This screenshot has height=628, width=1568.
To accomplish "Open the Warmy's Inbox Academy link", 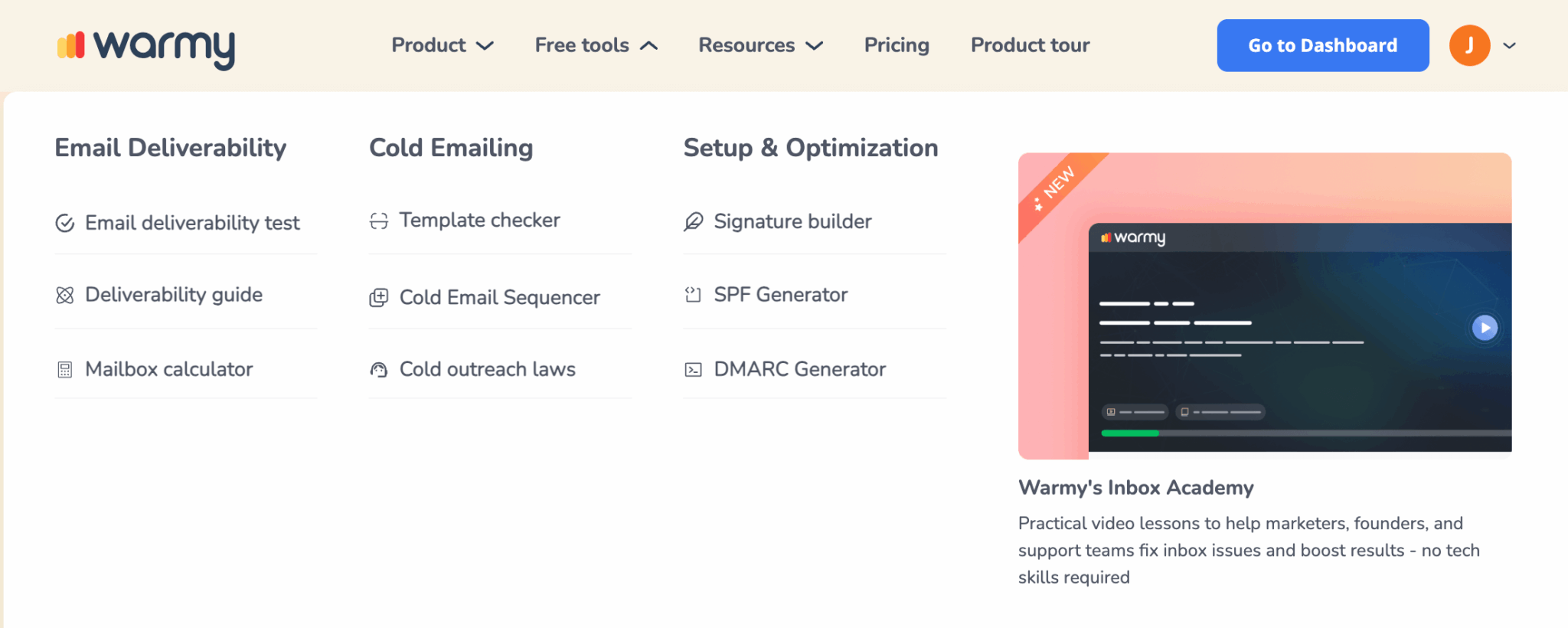I will point(1135,487).
